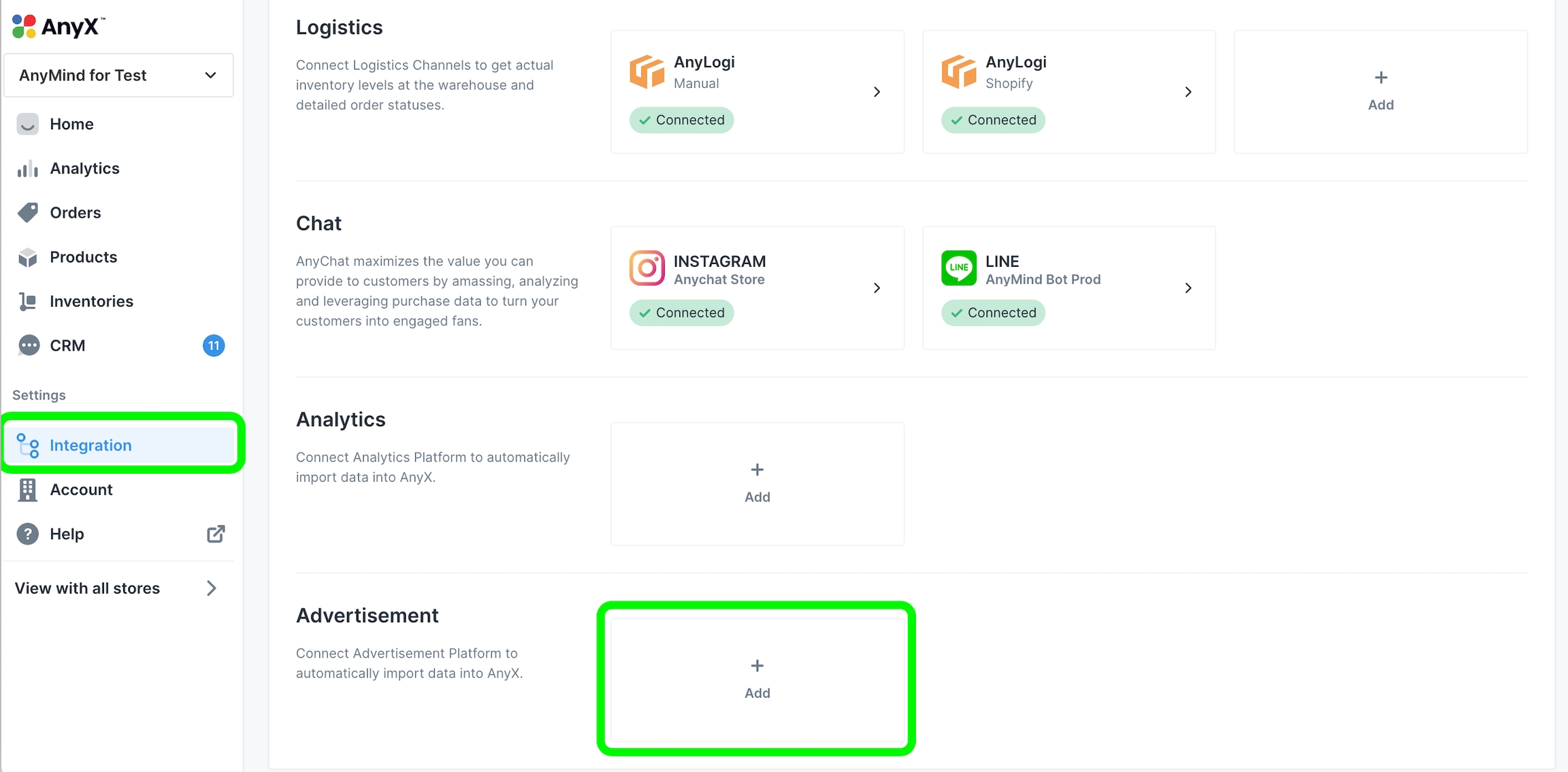Open the Account settings page

[x=81, y=489]
